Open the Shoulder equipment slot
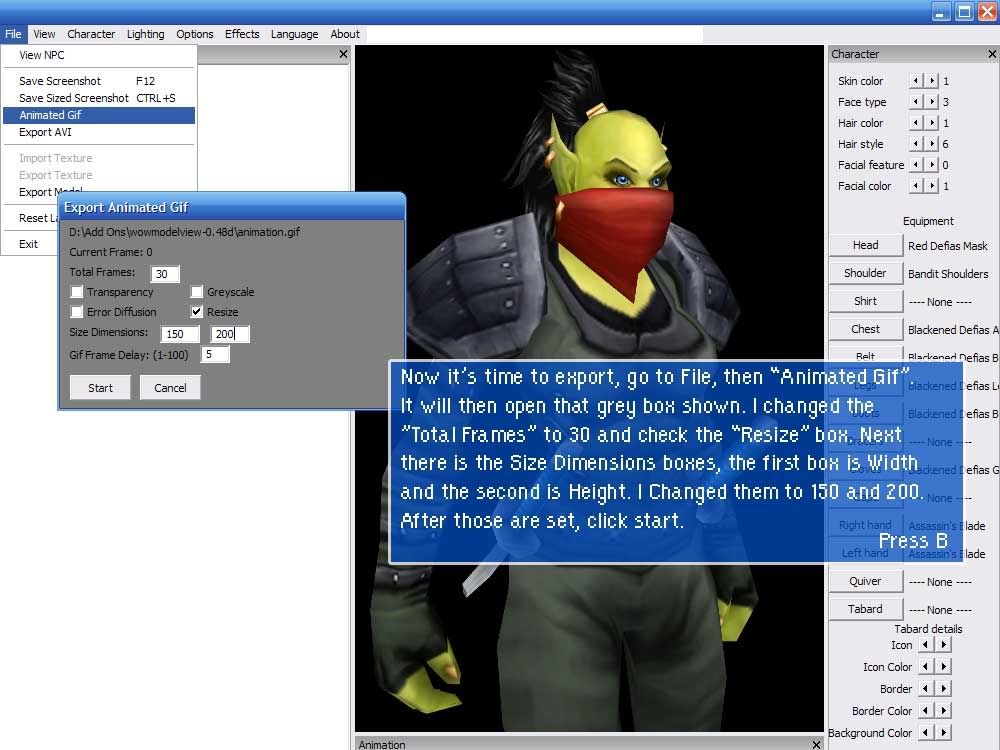Viewport: 1000px width, 750px height. click(x=865, y=274)
